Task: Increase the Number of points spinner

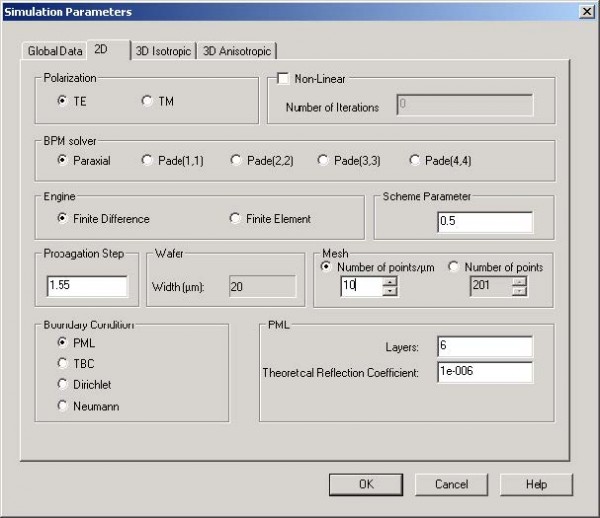Action: [x=520, y=282]
